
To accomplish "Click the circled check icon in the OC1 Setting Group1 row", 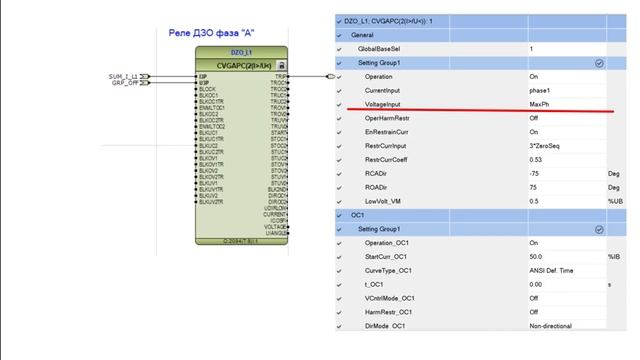I will pos(599,229).
